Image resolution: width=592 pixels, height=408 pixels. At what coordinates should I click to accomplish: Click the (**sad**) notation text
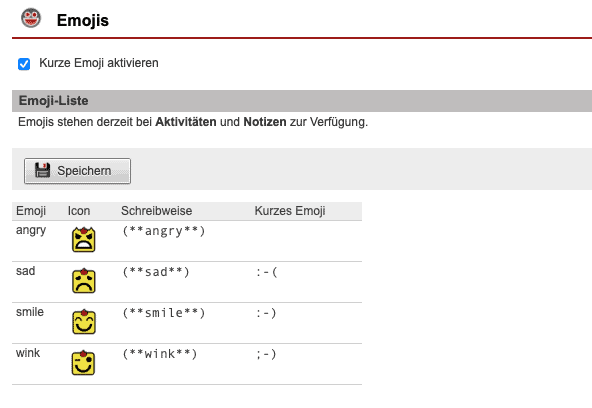156,272
